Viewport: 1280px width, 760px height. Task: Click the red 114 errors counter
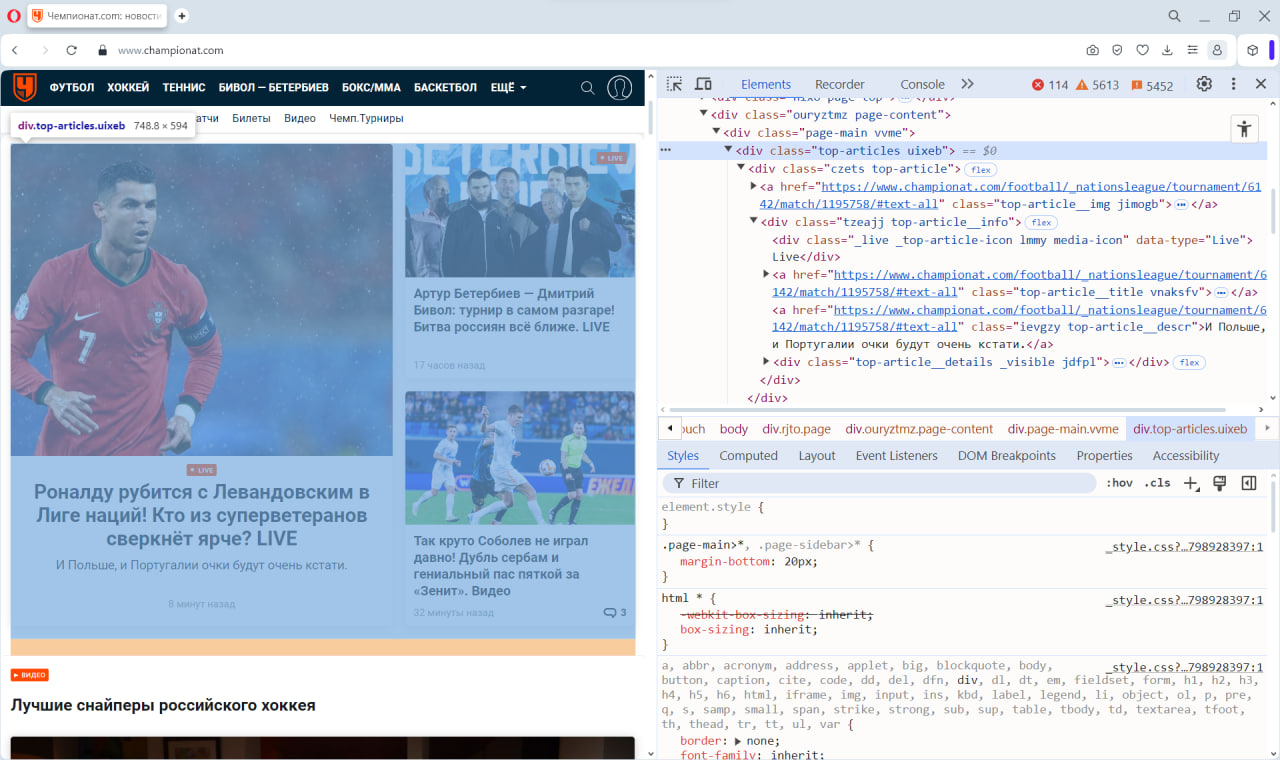coord(1050,85)
